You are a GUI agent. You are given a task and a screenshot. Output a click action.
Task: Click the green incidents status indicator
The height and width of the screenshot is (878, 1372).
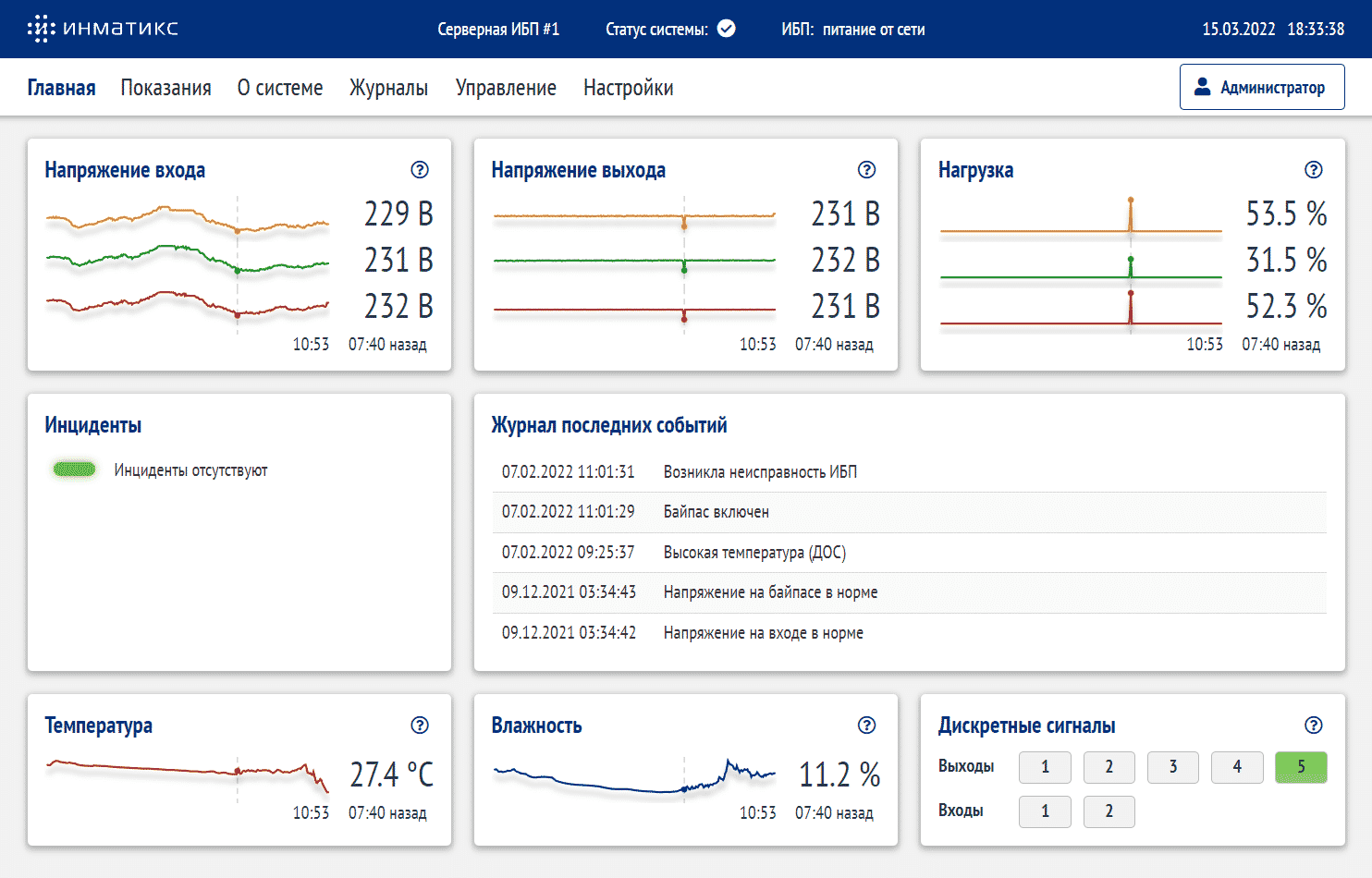[x=74, y=469]
